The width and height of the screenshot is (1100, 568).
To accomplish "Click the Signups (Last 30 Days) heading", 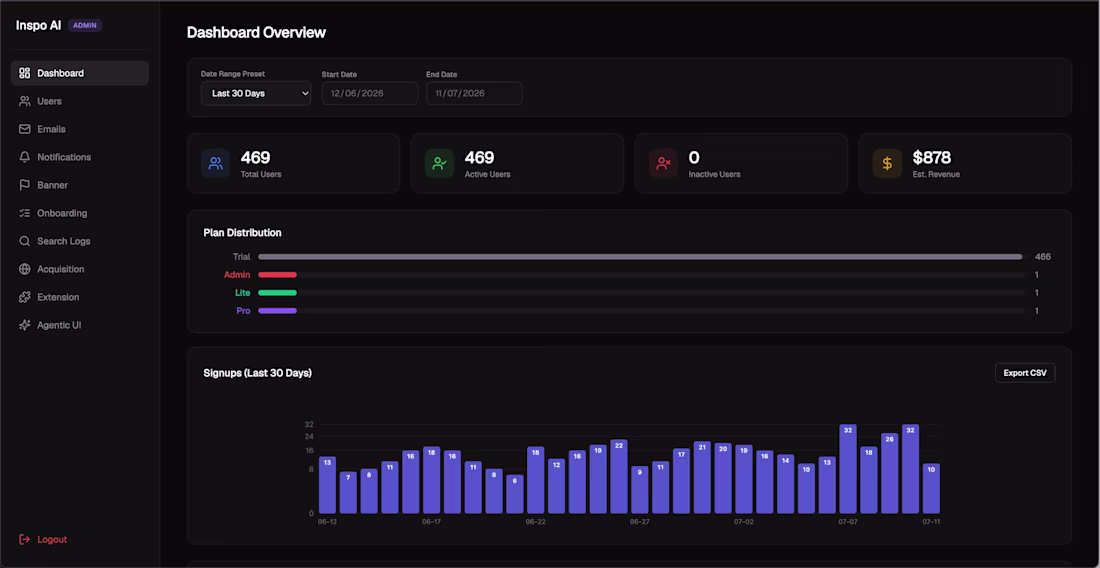I will (257, 373).
